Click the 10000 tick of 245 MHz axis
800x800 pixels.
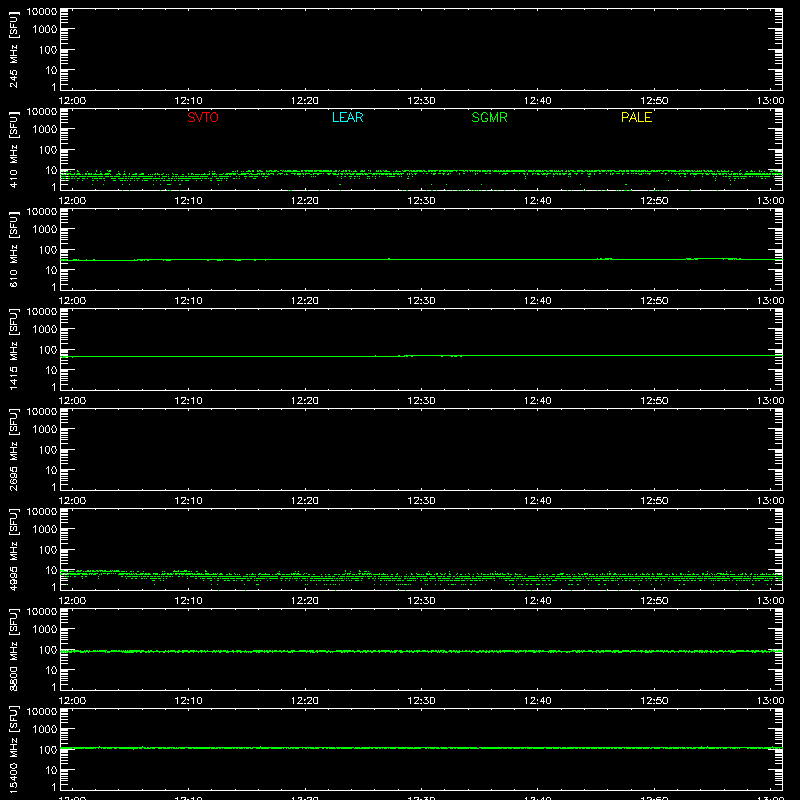coord(42,11)
